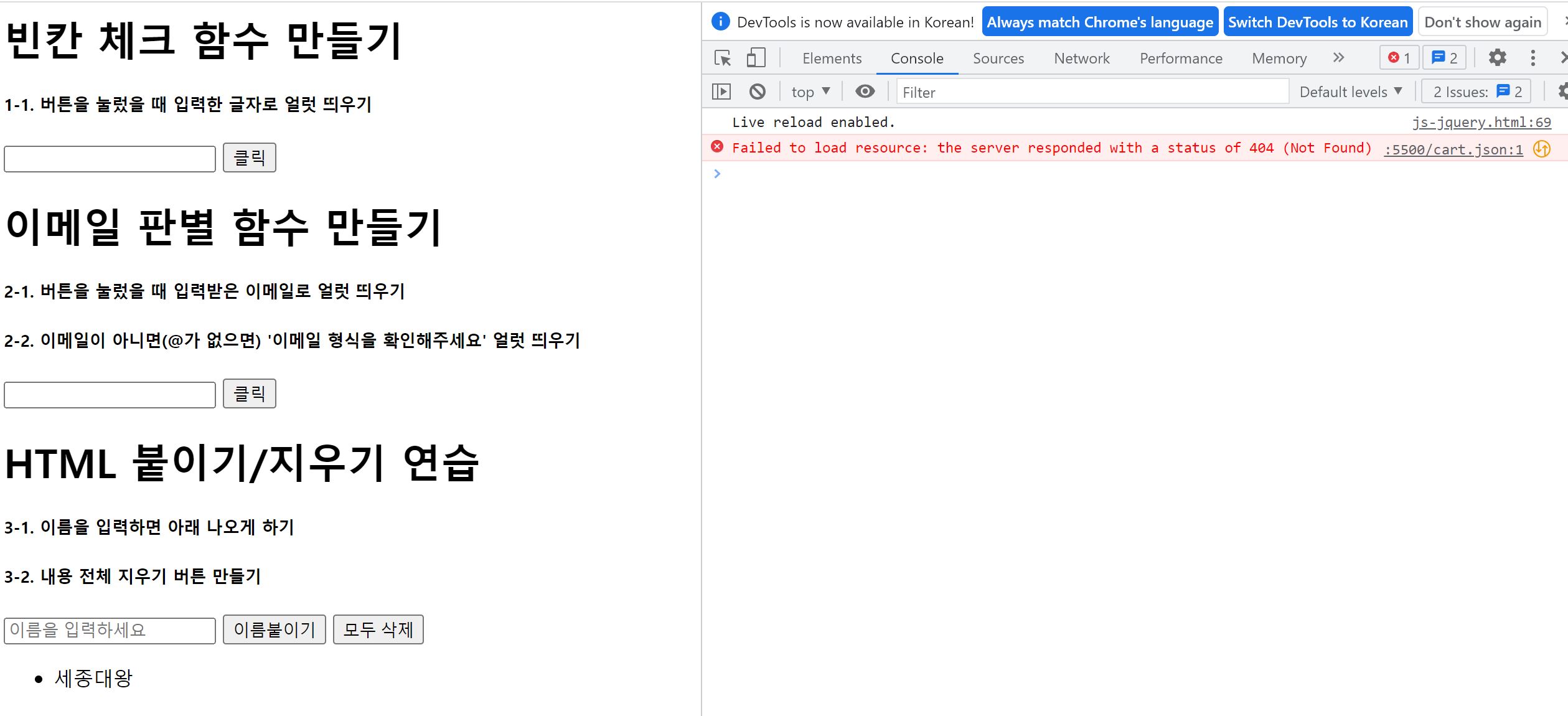
Task: Open the DevTools three-dot customize menu
Action: [x=1533, y=58]
